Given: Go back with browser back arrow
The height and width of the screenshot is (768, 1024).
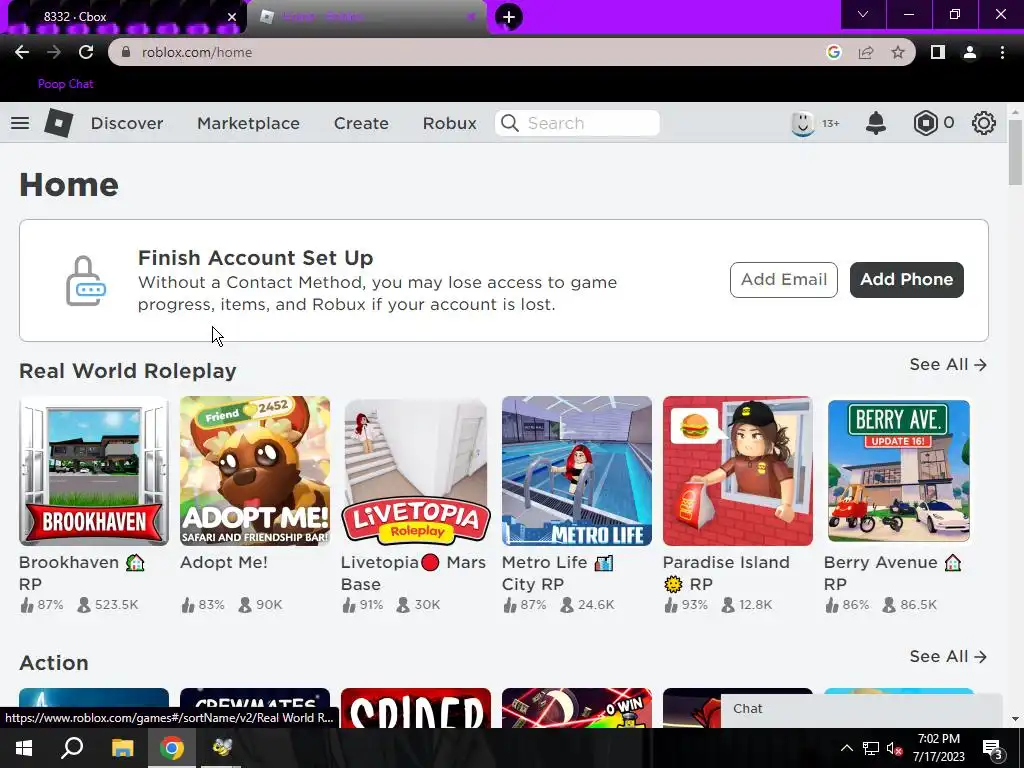Looking at the screenshot, I should pyautogui.click(x=22, y=52).
